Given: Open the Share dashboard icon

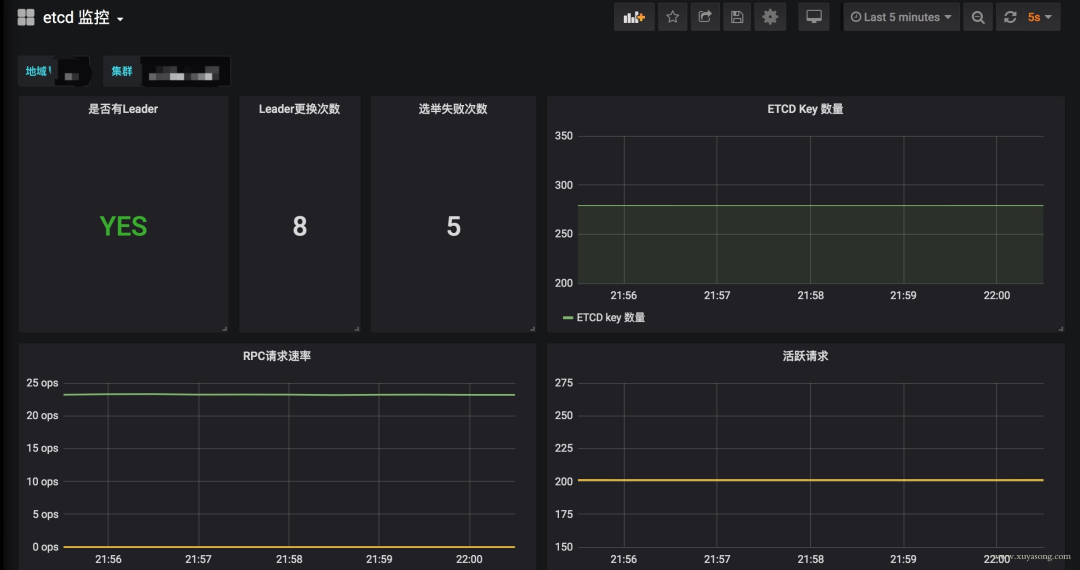Looking at the screenshot, I should click(x=705, y=17).
